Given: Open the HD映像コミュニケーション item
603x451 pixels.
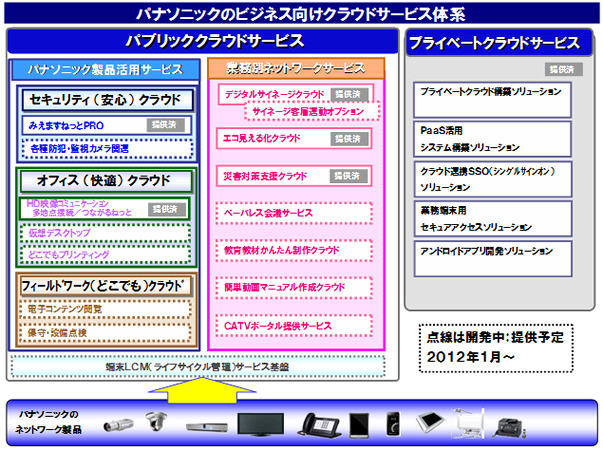Looking at the screenshot, I should tap(105, 208).
